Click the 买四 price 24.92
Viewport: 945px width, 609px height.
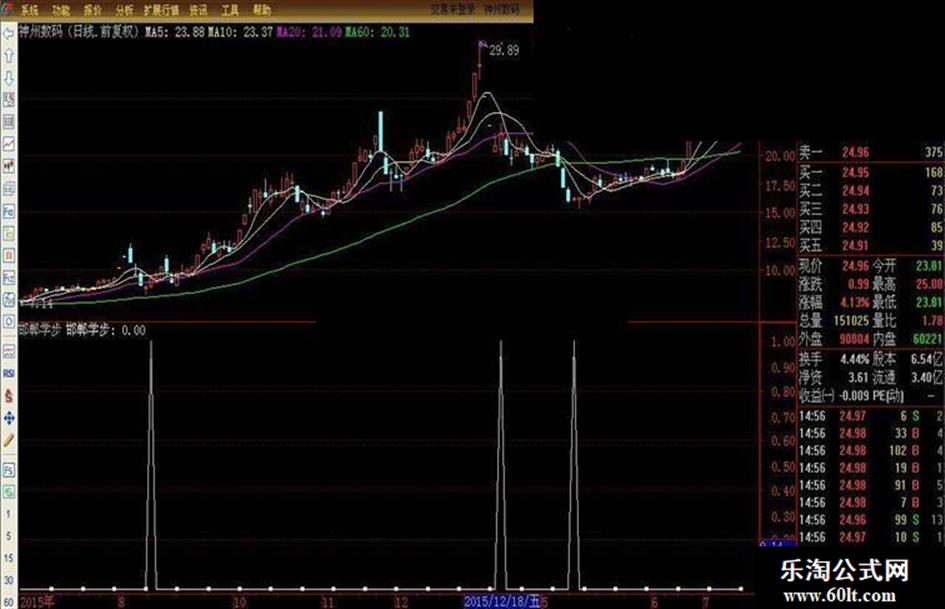click(x=855, y=227)
